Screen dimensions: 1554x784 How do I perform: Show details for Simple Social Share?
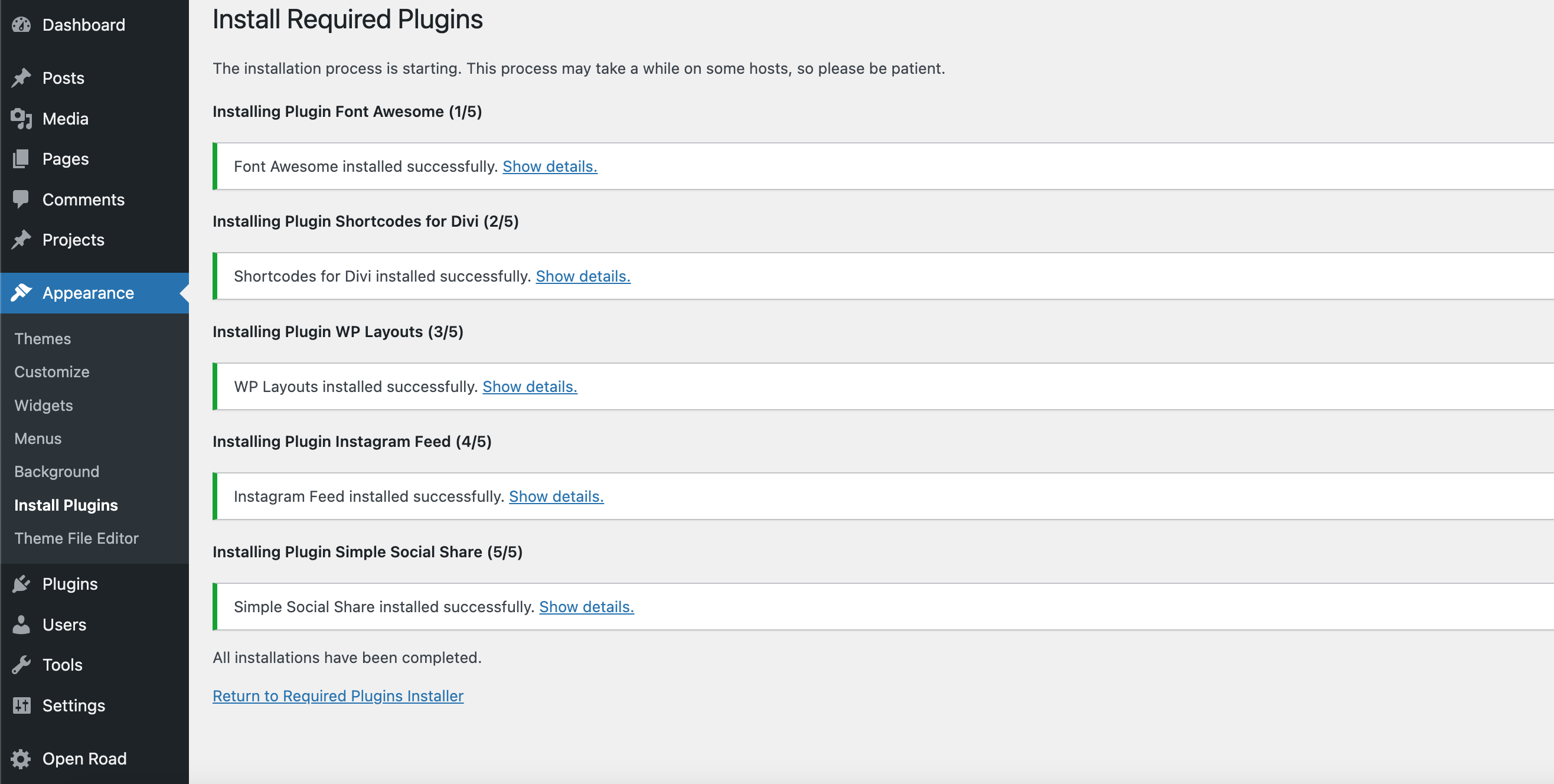click(x=586, y=607)
